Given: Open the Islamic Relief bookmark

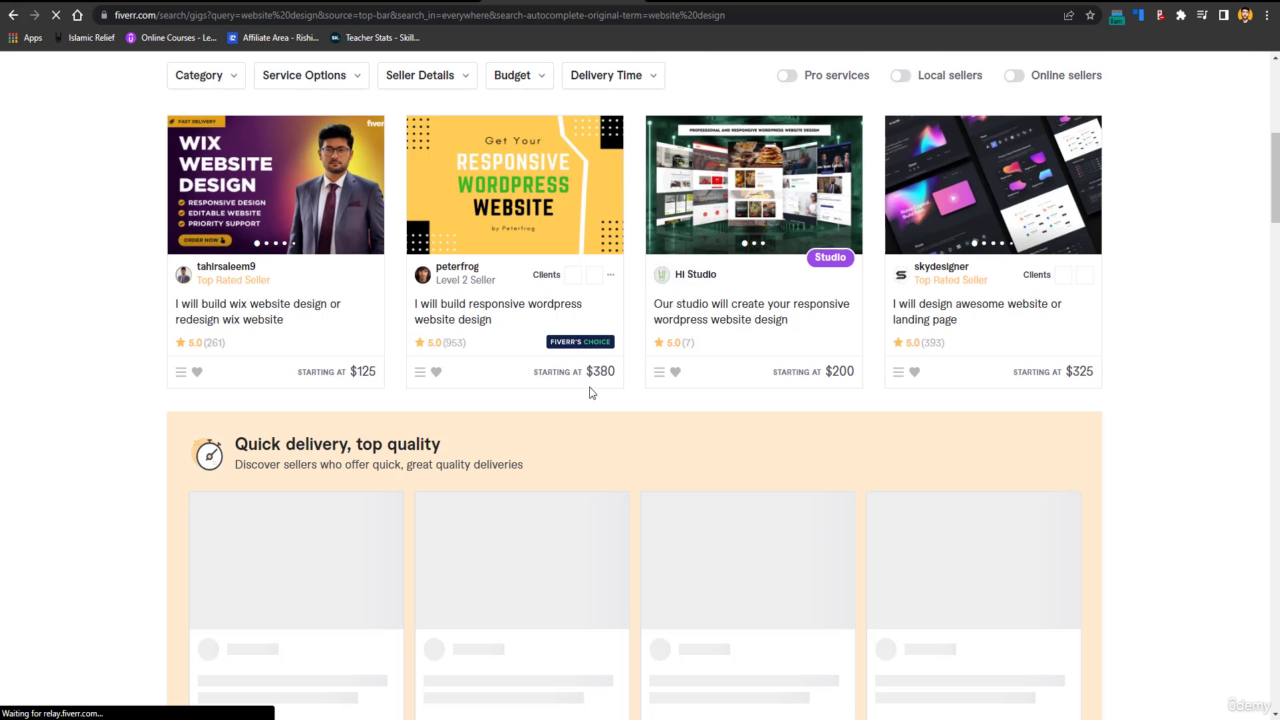Looking at the screenshot, I should (x=85, y=38).
